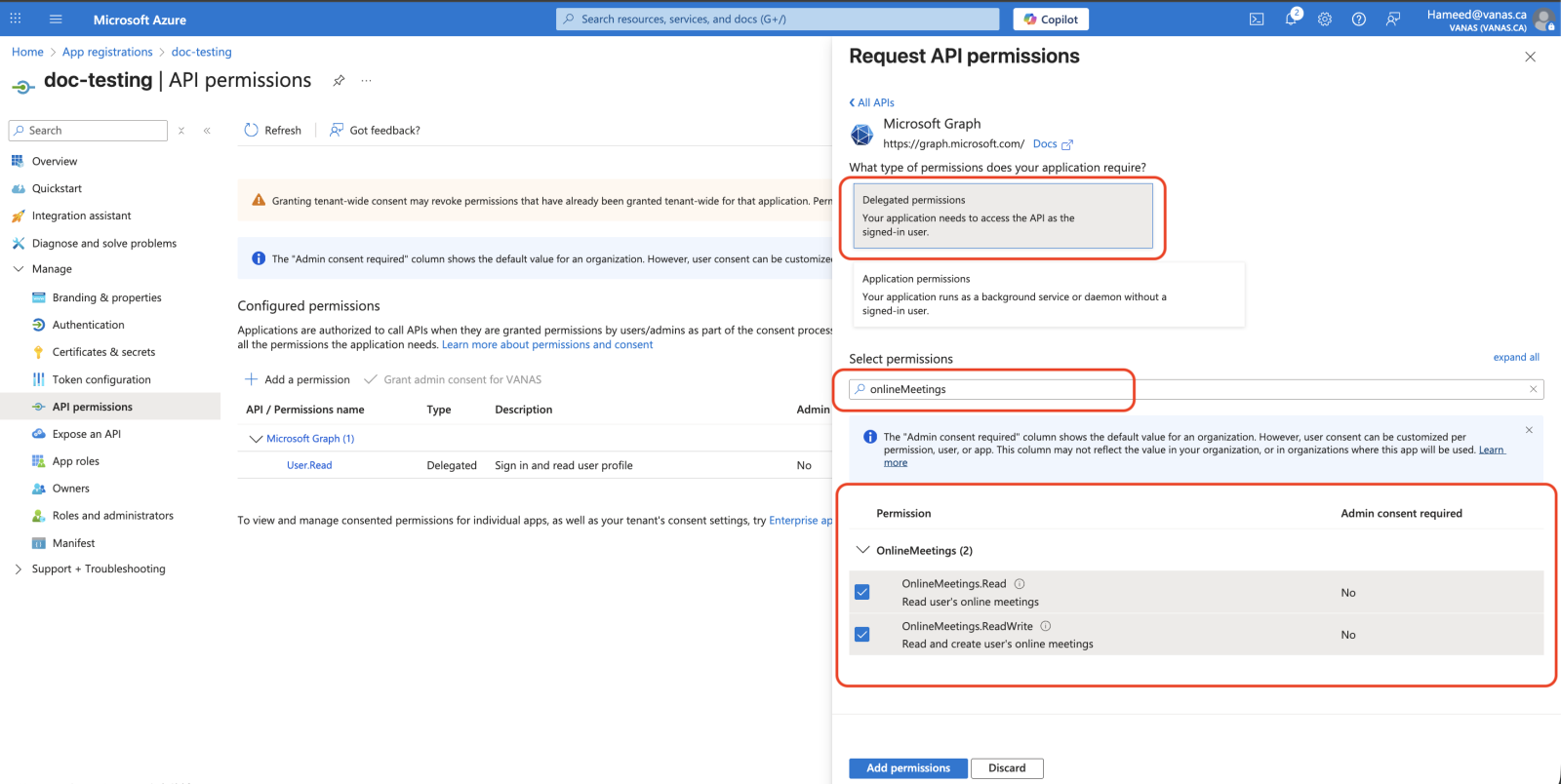
Task: Open the feedback icon in the header
Action: pos(1393,19)
